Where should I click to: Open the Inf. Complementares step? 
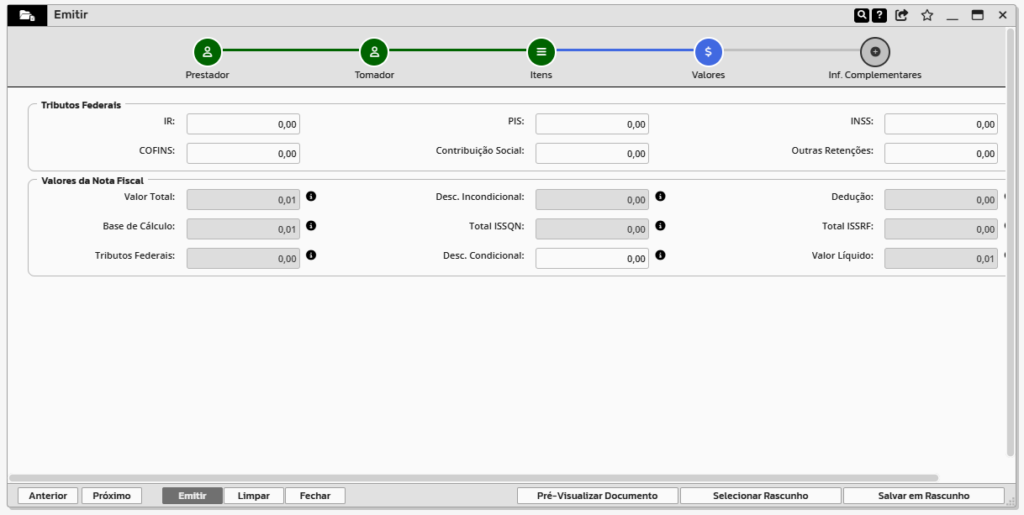coord(875,52)
